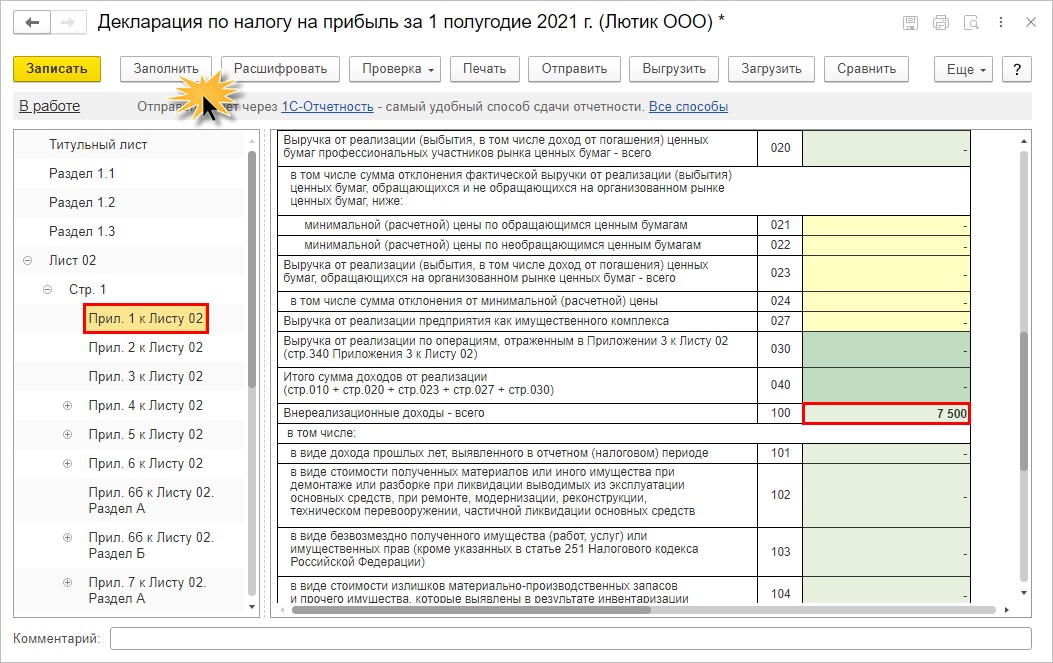Expand Прил. 7 к Листу 02. Раздел А node
This screenshot has width=1053, height=663.
pyautogui.click(x=67, y=583)
